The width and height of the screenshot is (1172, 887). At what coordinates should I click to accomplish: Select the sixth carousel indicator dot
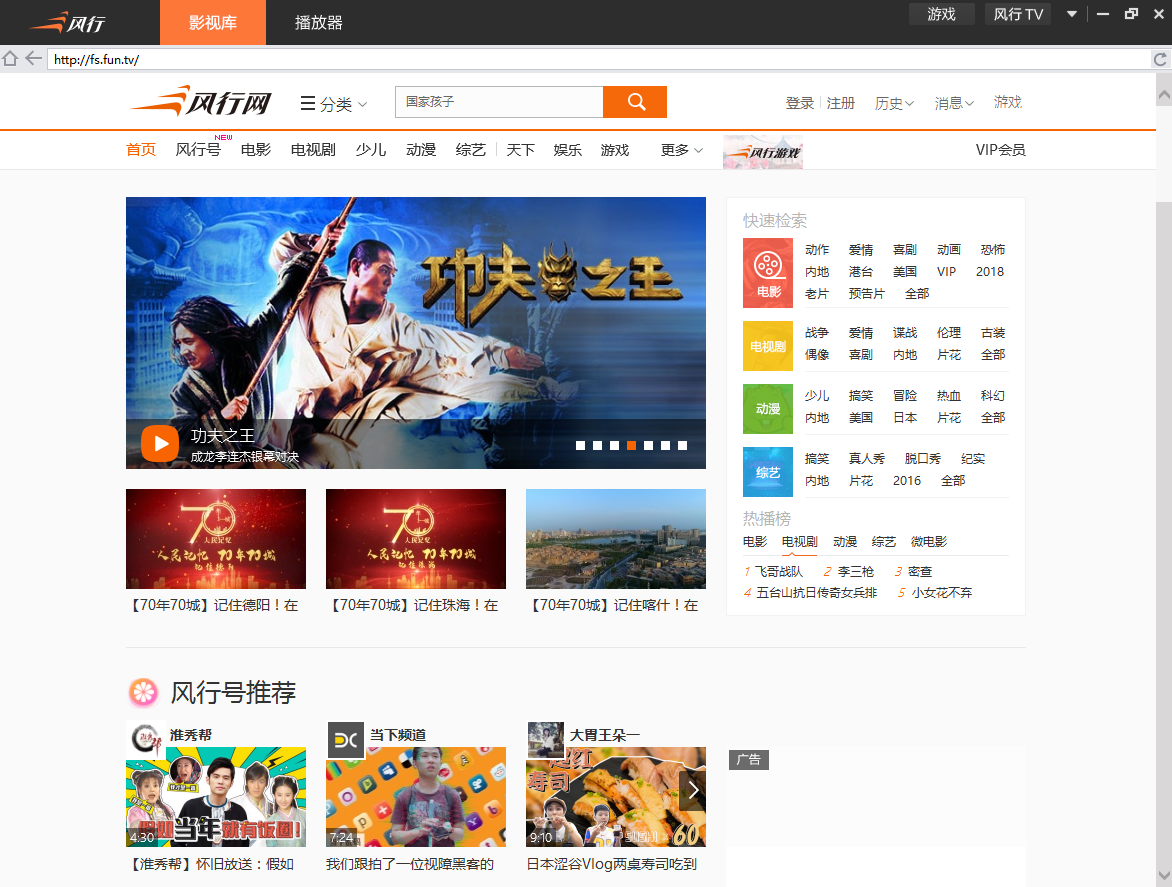(665, 445)
